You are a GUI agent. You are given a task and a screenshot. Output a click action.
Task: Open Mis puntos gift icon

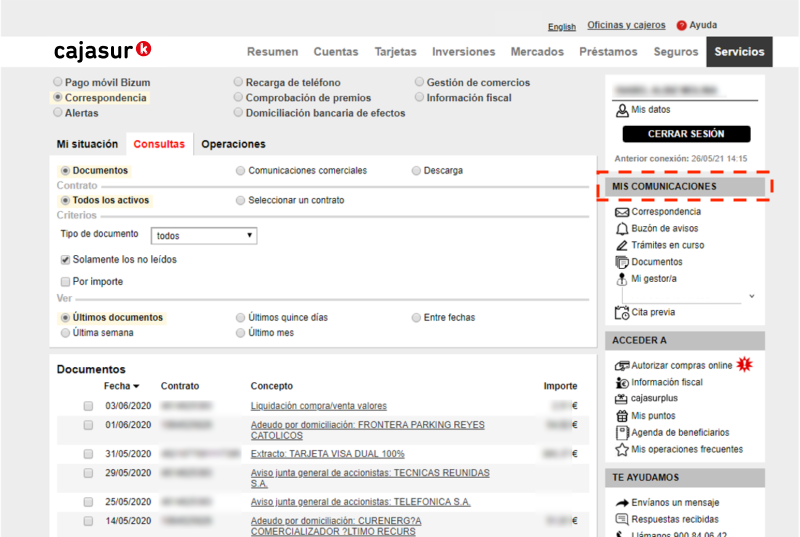[622, 416]
